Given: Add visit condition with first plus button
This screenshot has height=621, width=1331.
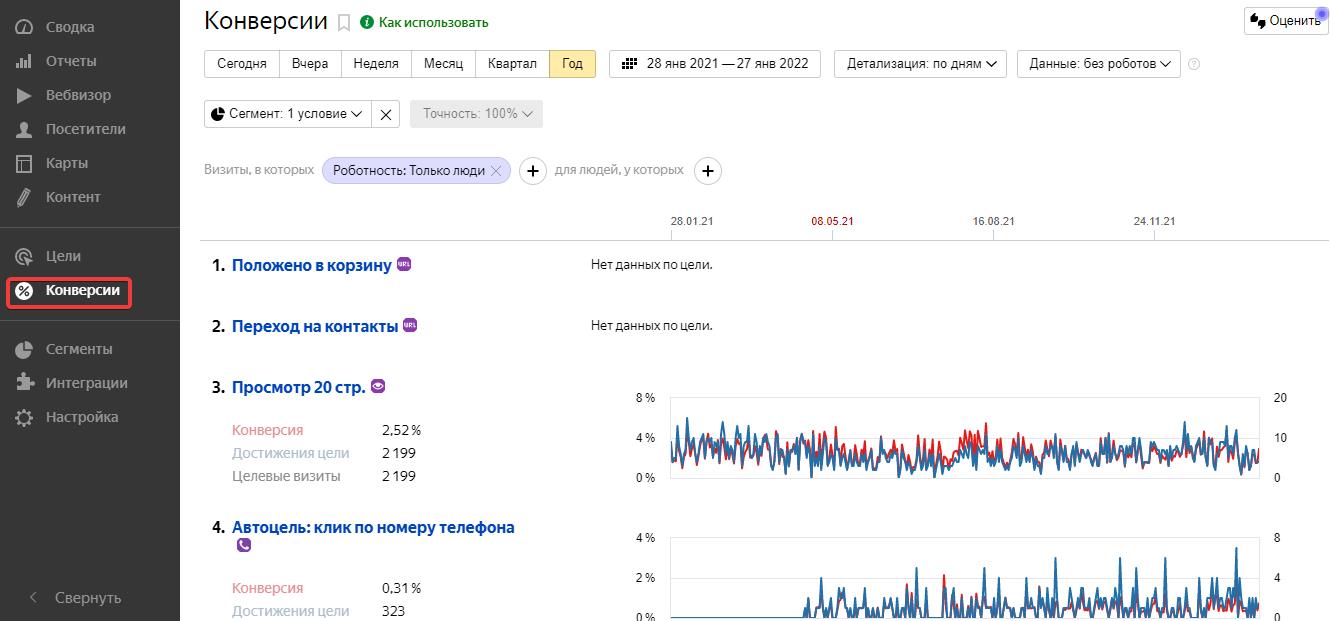Looking at the screenshot, I should (533, 171).
